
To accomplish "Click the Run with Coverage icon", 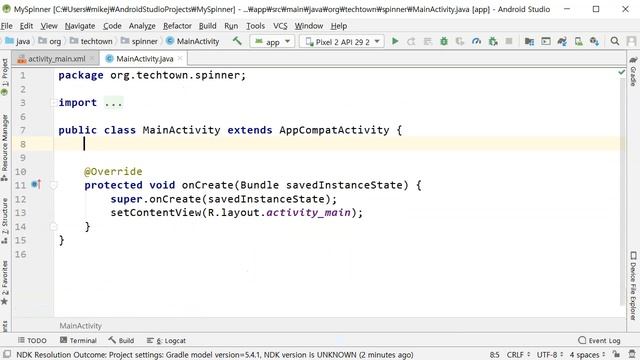I will click(x=460, y=41).
